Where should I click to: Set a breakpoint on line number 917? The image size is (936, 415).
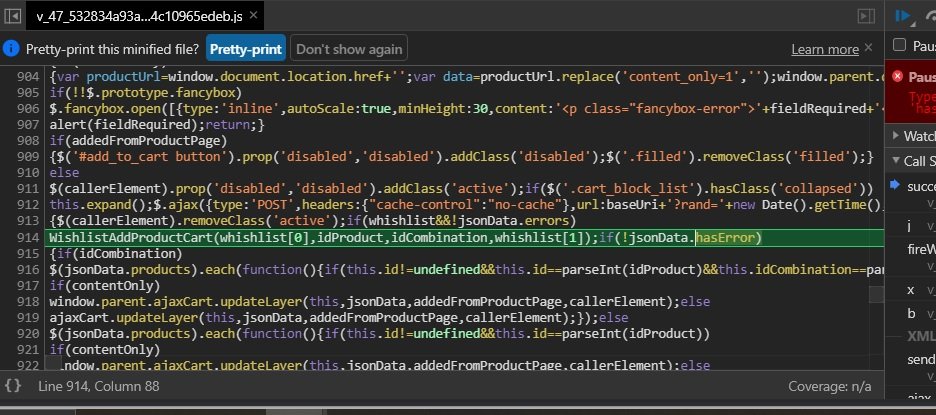28,285
